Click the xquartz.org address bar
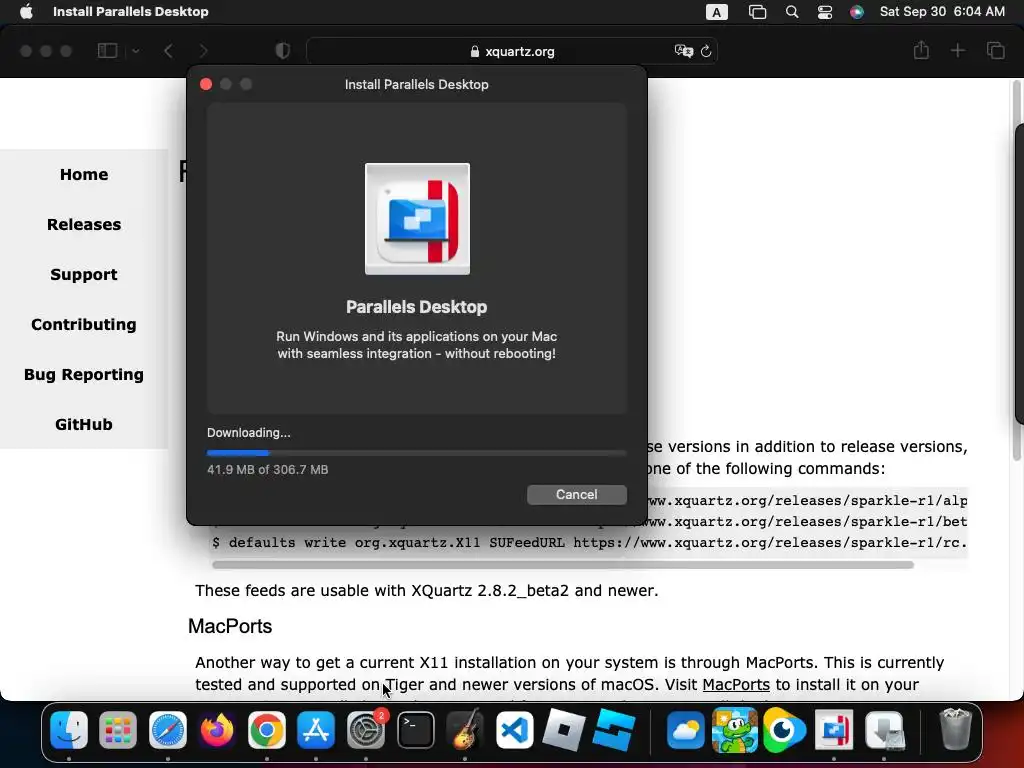The height and width of the screenshot is (768, 1024). [x=511, y=51]
